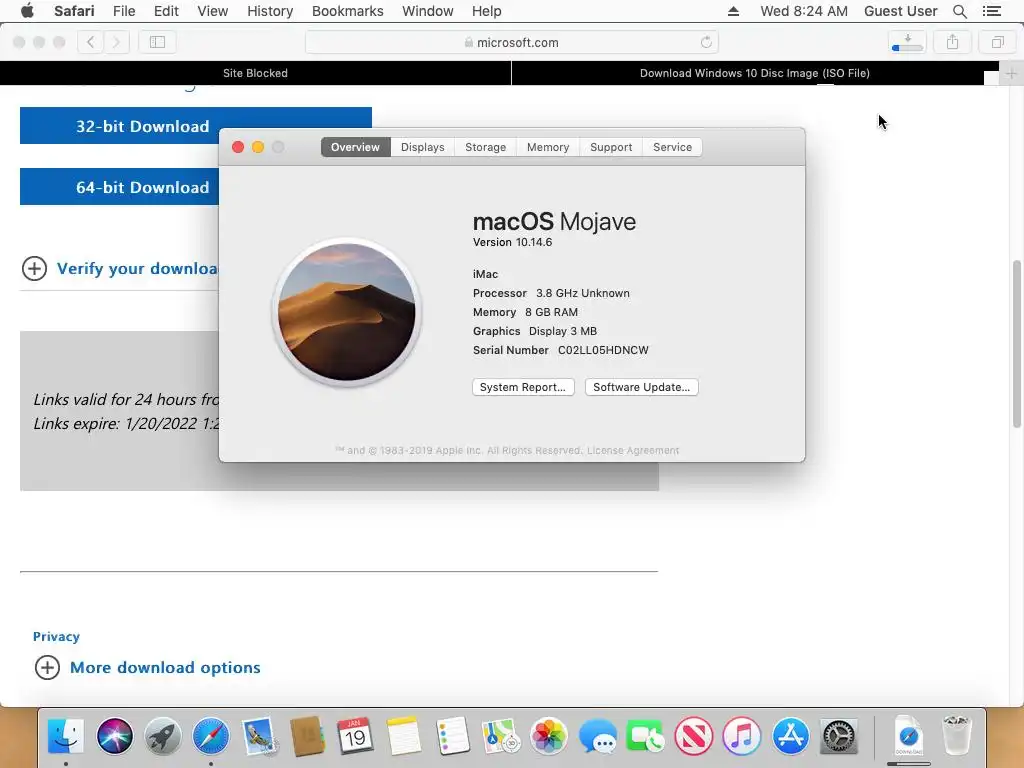Select the Overview tab in About This Mac
The height and width of the screenshot is (768, 1024).
[x=355, y=147]
